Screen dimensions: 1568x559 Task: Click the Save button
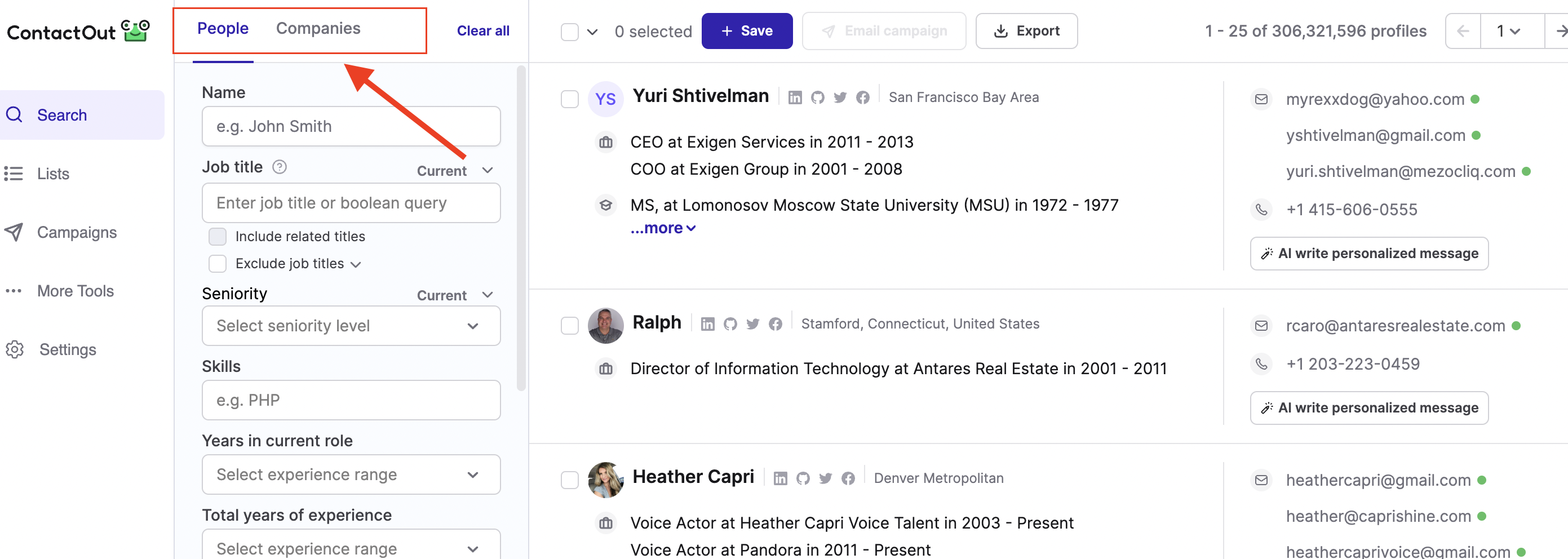coord(747,31)
